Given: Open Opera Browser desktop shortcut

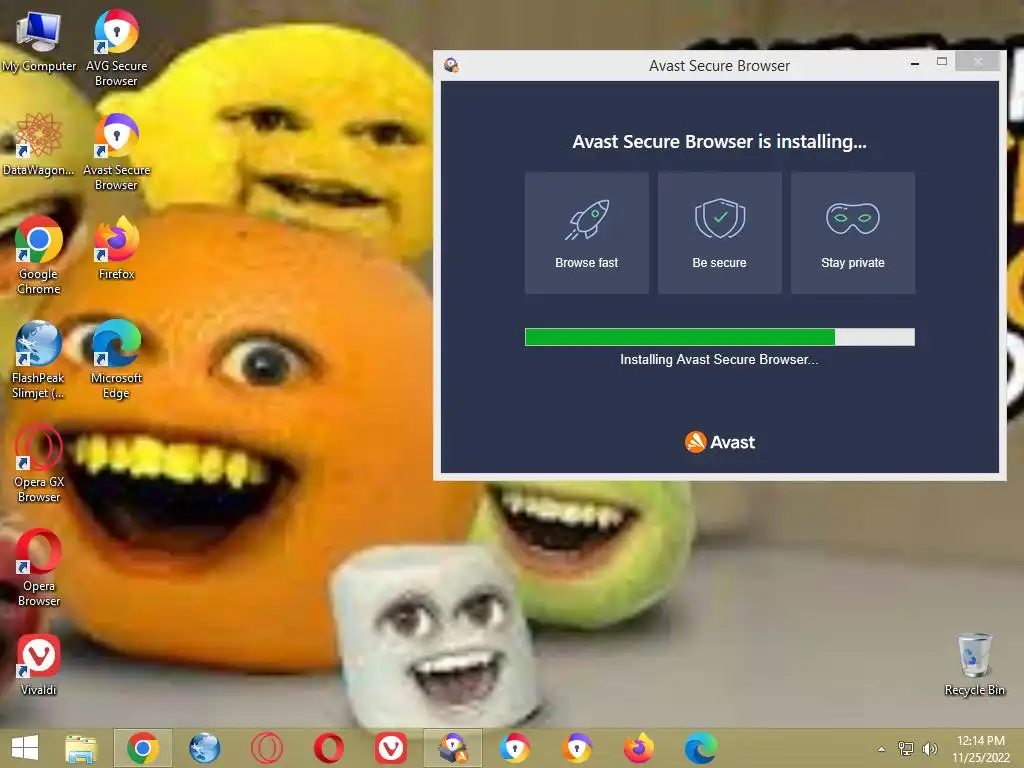Looking at the screenshot, I should point(39,567).
